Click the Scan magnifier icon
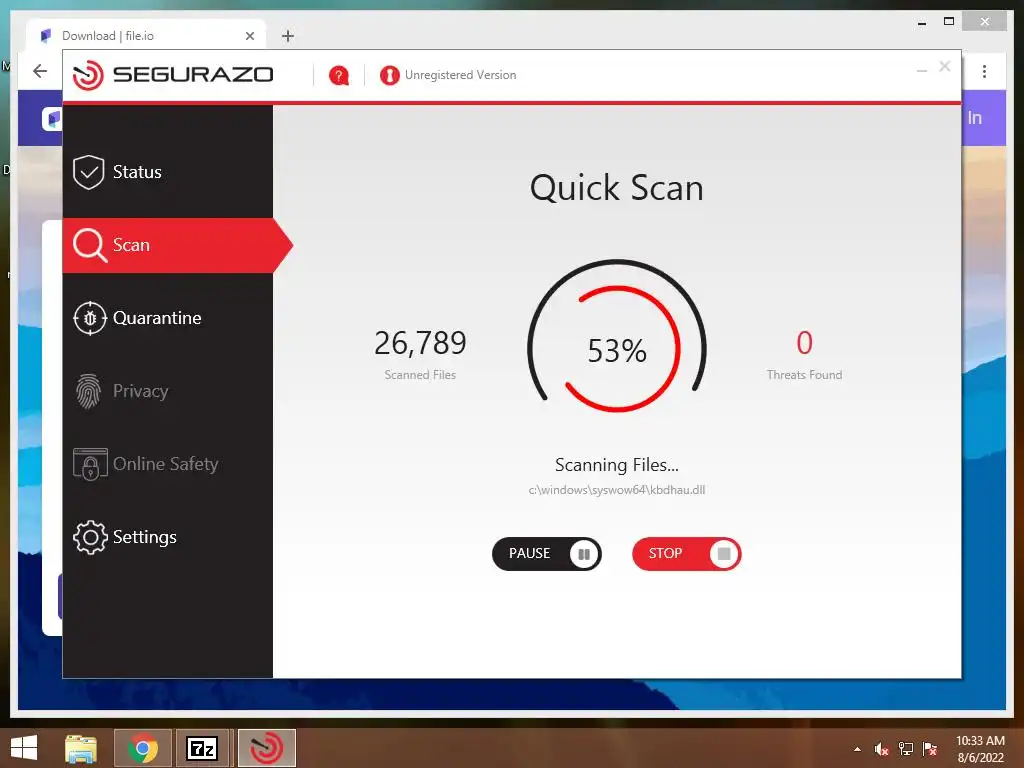The image size is (1024, 768). point(89,246)
